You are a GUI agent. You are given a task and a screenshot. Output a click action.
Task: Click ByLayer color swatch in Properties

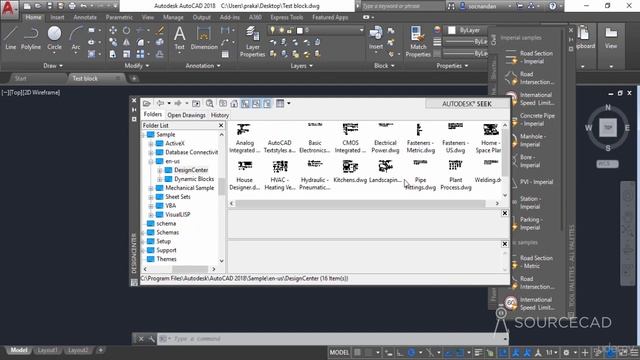click(452, 30)
